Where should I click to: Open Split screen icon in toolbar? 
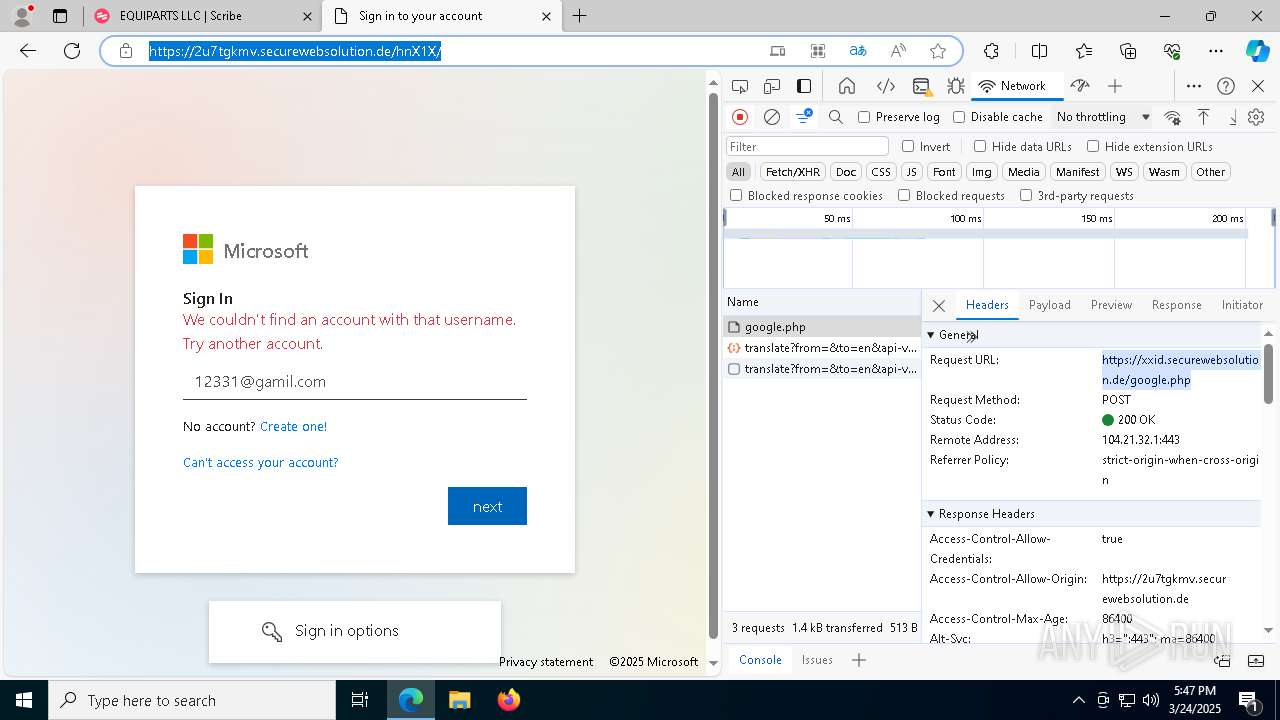point(1039,51)
